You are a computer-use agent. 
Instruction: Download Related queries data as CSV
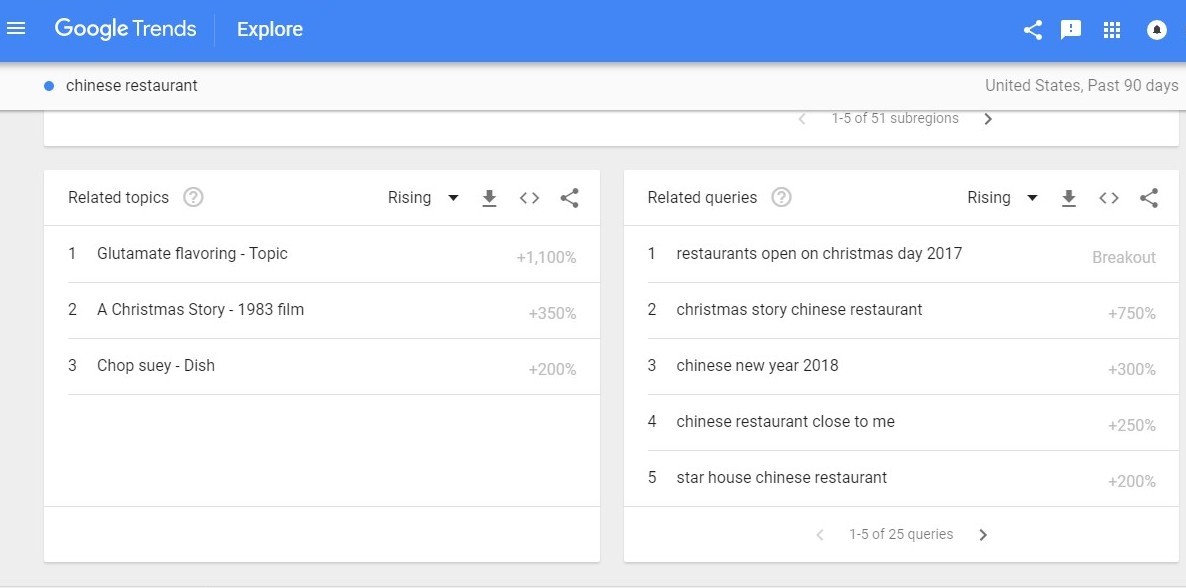pyautogui.click(x=1069, y=198)
